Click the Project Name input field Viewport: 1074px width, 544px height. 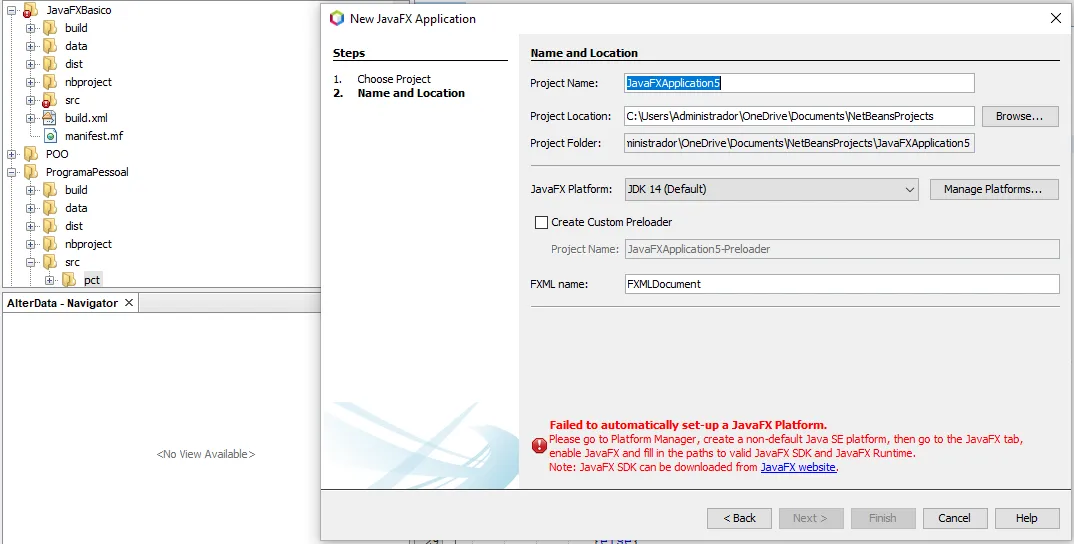coord(799,83)
